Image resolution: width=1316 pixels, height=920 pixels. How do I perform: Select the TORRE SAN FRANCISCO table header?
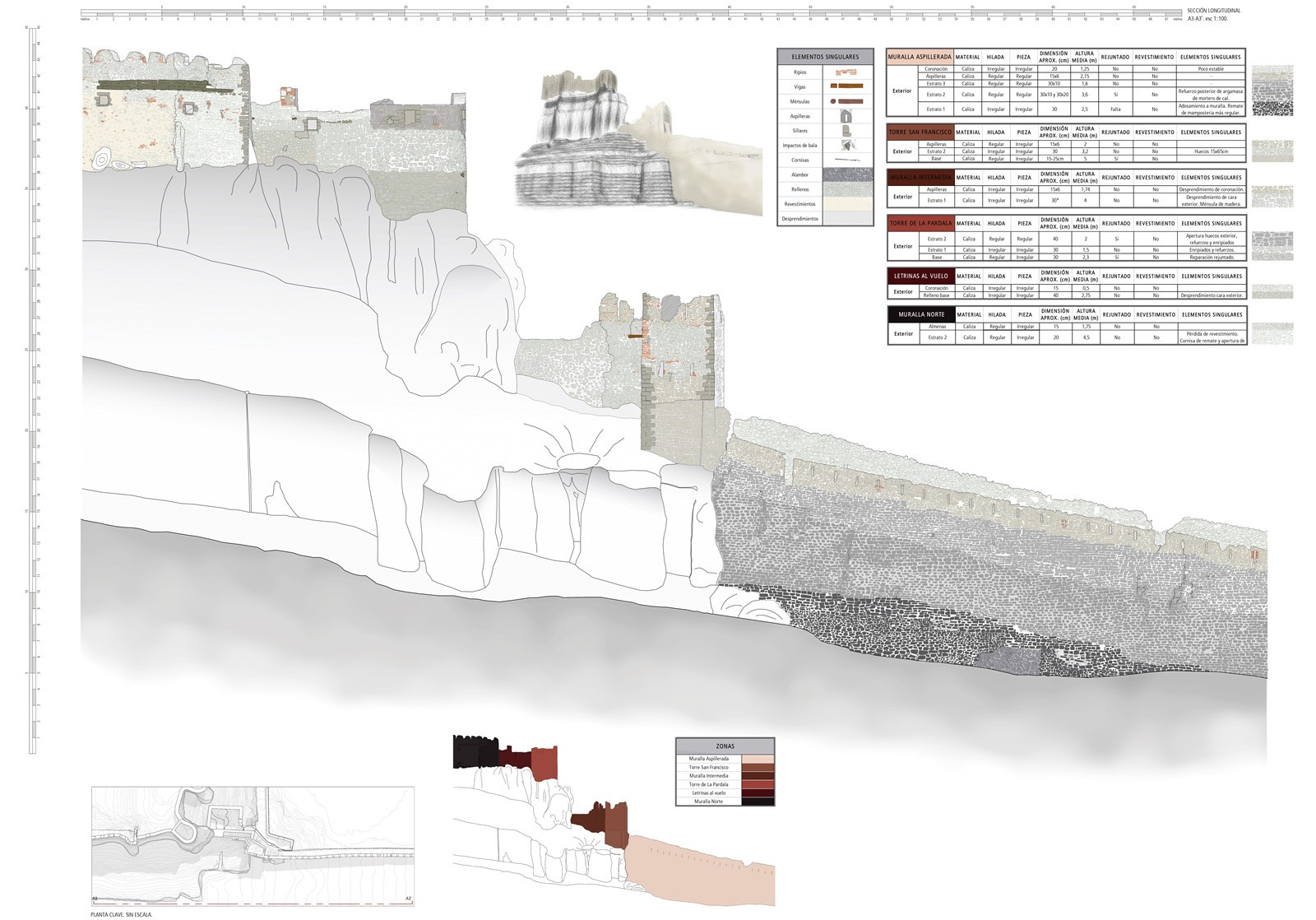point(920,132)
